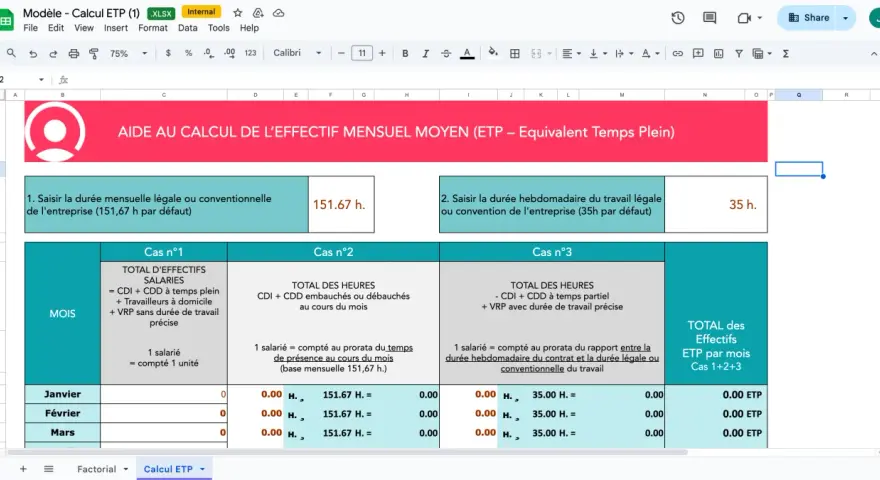Open horizontal align dropdown
Viewport: 880px width, 480px height.
click(x=571, y=53)
